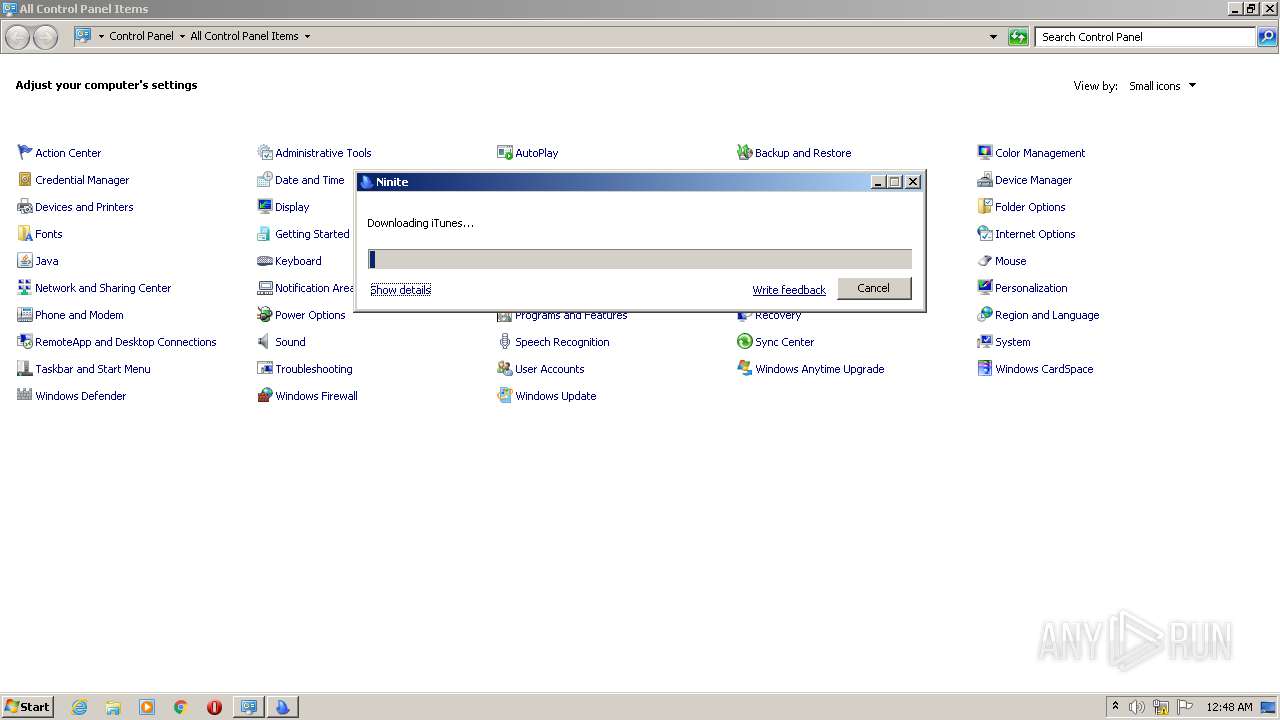
Task: Open the Windows CardSpace icon
Action: pos(985,368)
